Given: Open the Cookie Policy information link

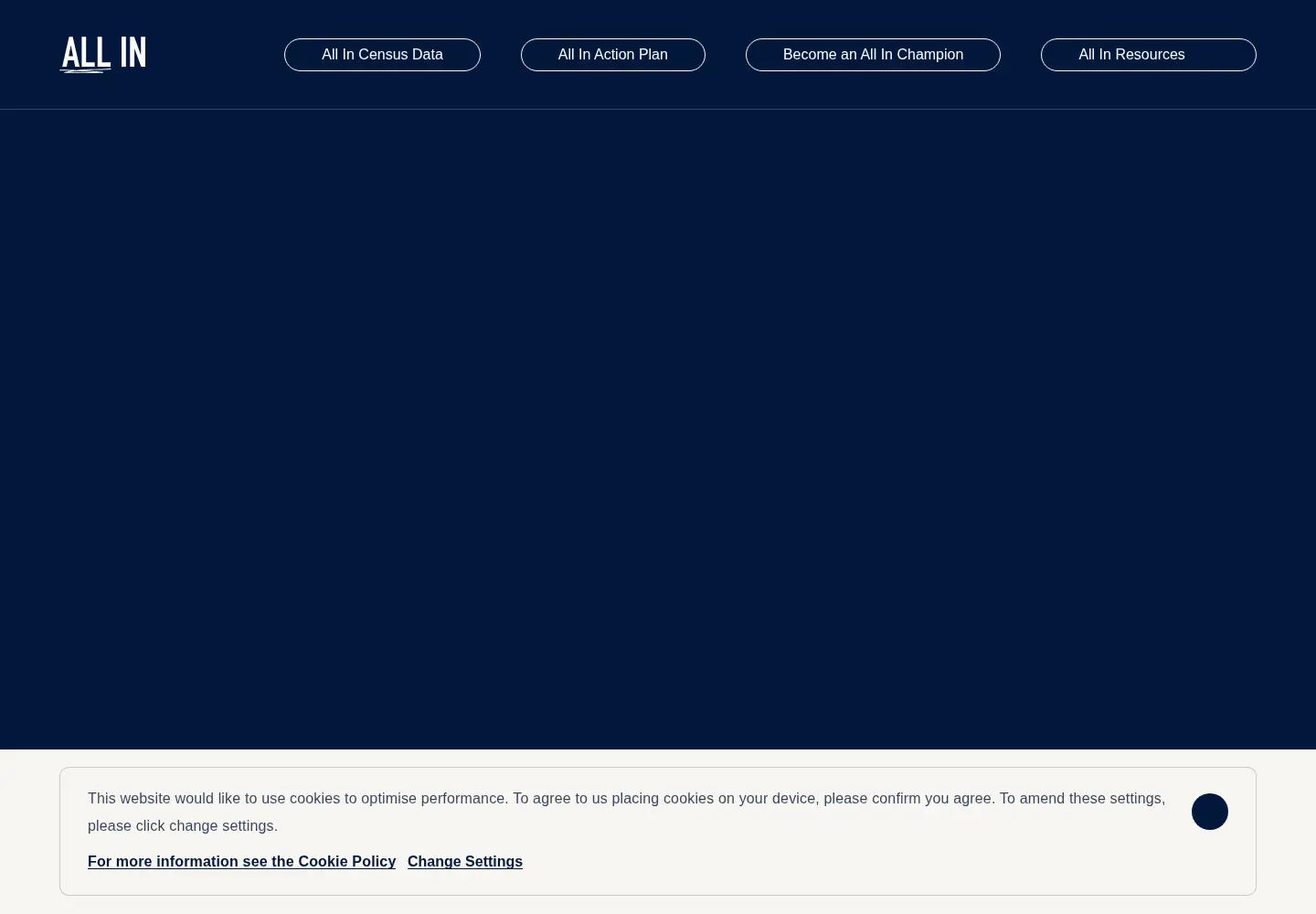Looking at the screenshot, I should pyautogui.click(x=241, y=861).
